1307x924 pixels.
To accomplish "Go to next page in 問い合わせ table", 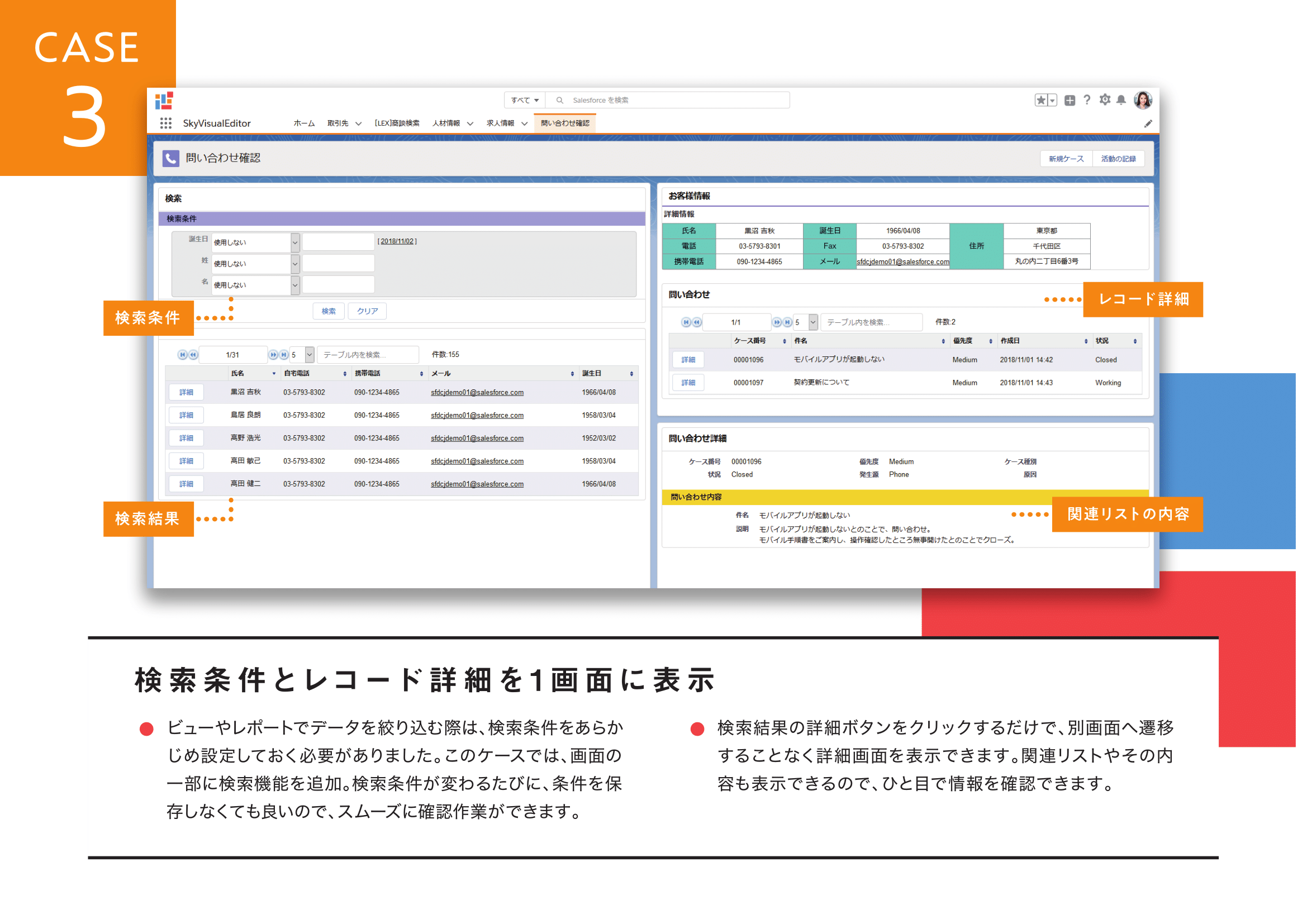I will point(777,322).
